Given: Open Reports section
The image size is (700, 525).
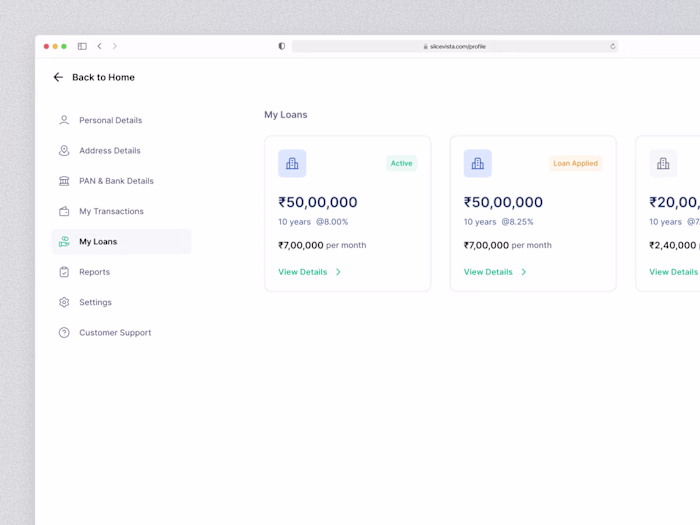Looking at the screenshot, I should (x=94, y=272).
